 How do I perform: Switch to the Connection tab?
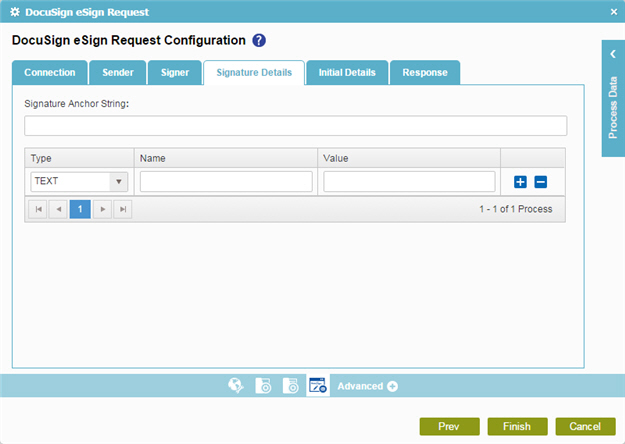pos(50,73)
